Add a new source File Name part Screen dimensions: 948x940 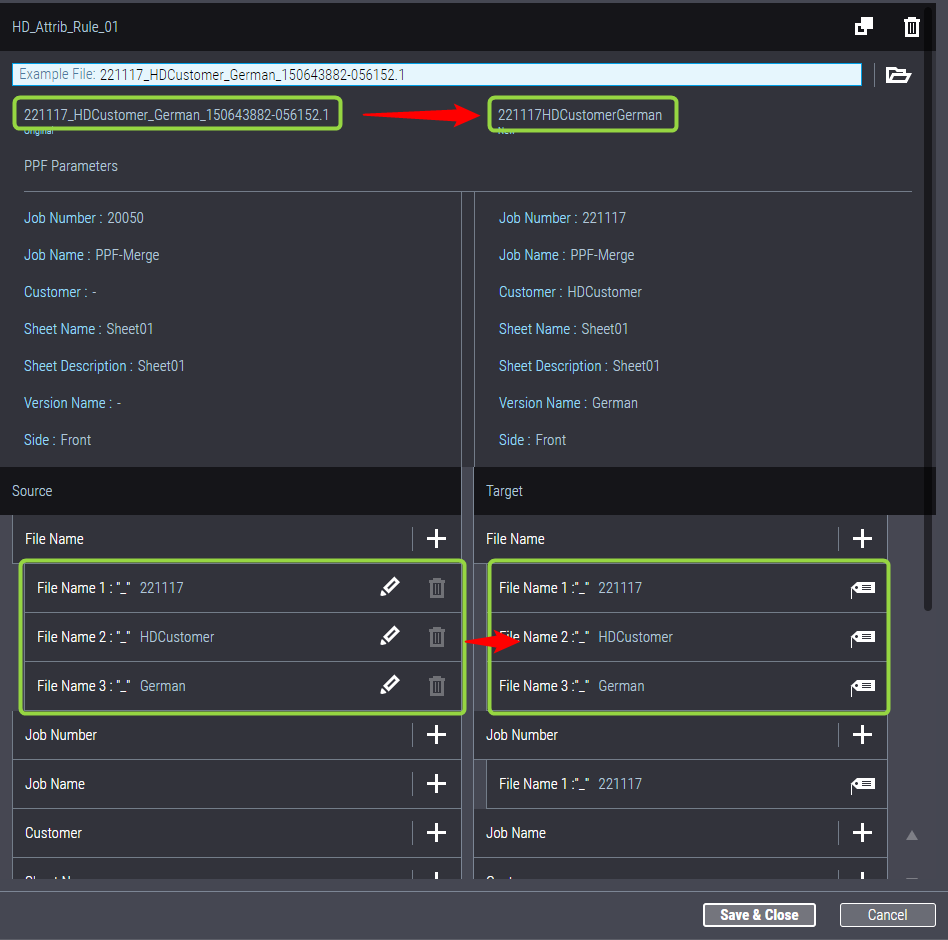point(436,539)
